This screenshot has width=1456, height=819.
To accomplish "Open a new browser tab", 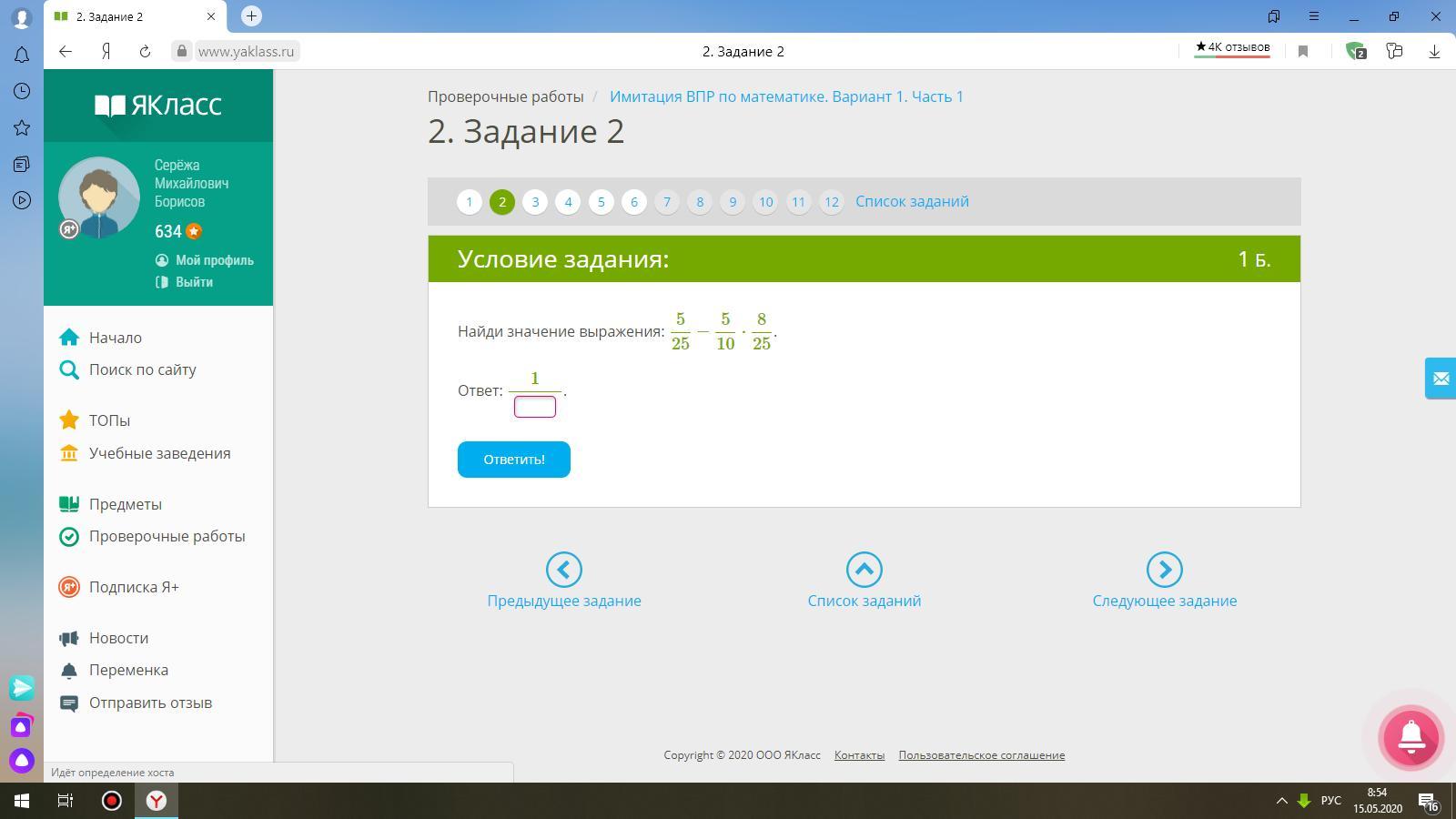I will point(252,15).
